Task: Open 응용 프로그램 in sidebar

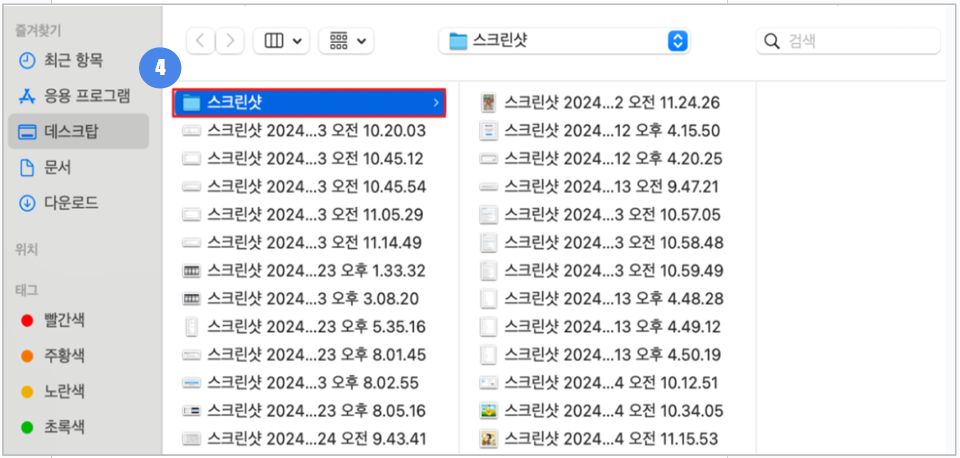Action: coord(86,96)
